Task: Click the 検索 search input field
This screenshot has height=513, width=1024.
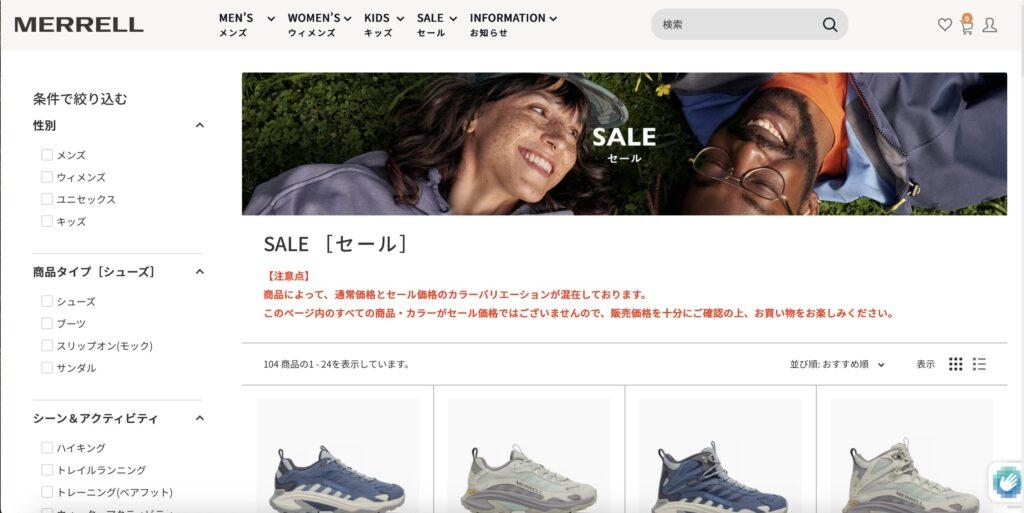Action: point(737,25)
